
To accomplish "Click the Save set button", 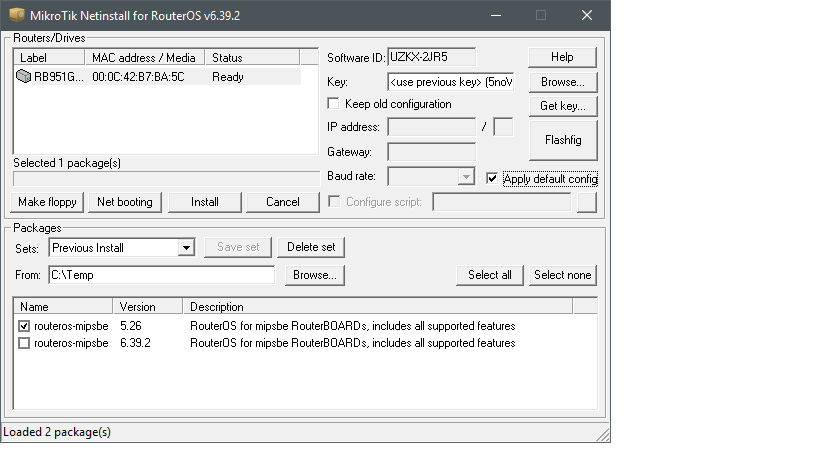I will [238, 247].
